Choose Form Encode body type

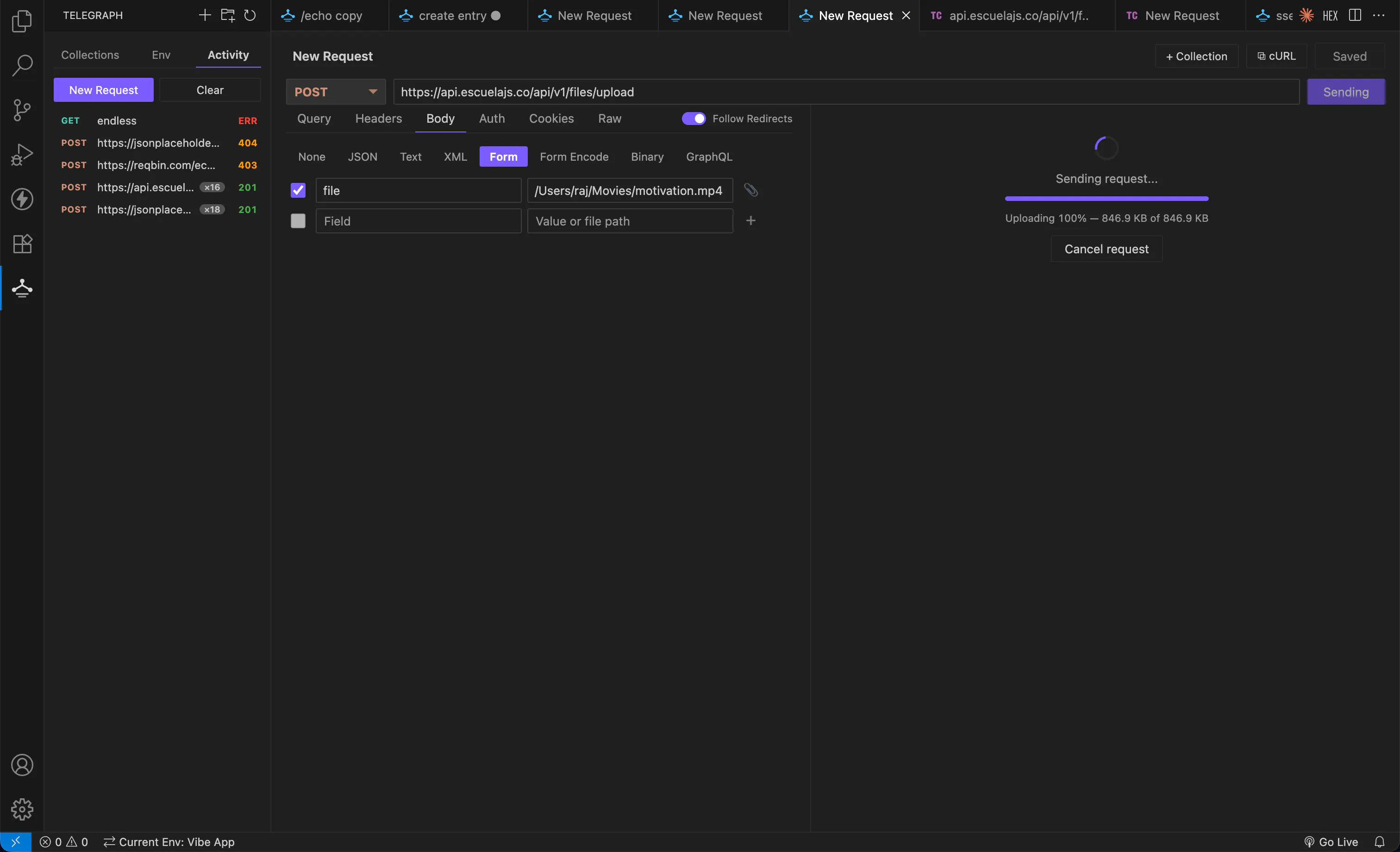click(574, 157)
